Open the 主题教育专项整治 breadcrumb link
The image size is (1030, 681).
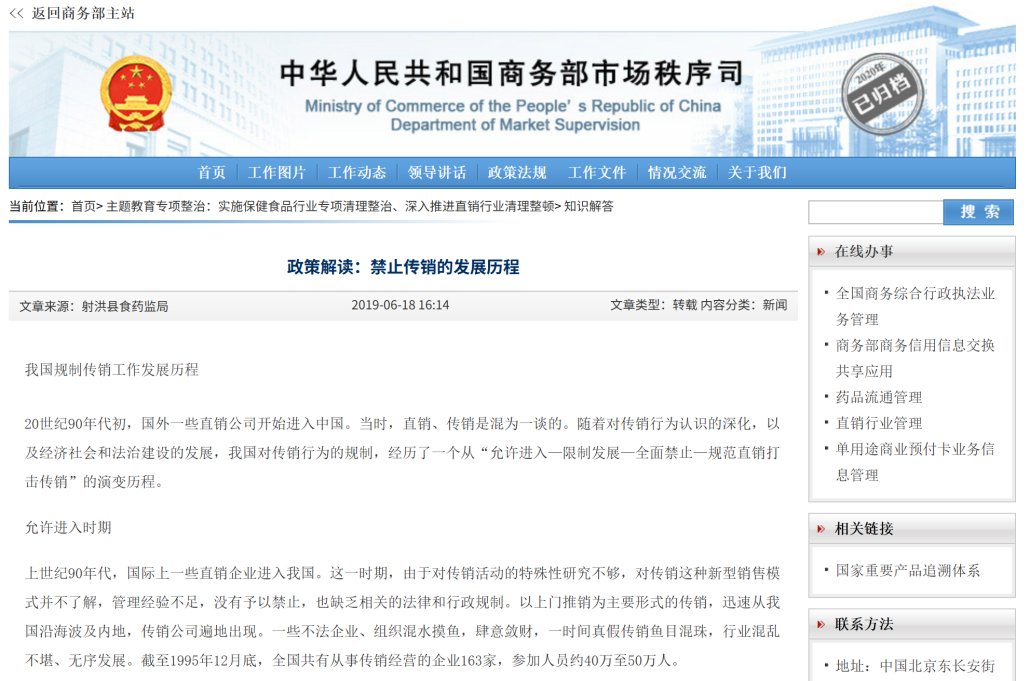(x=330, y=206)
